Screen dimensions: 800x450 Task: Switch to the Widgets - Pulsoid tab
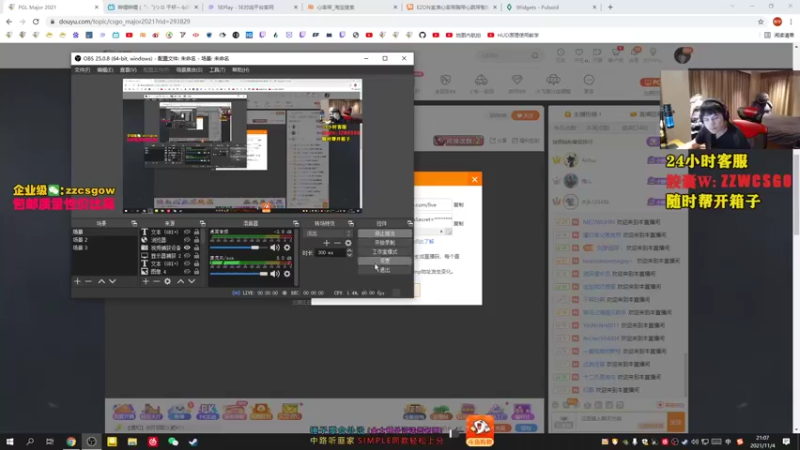click(552, 7)
